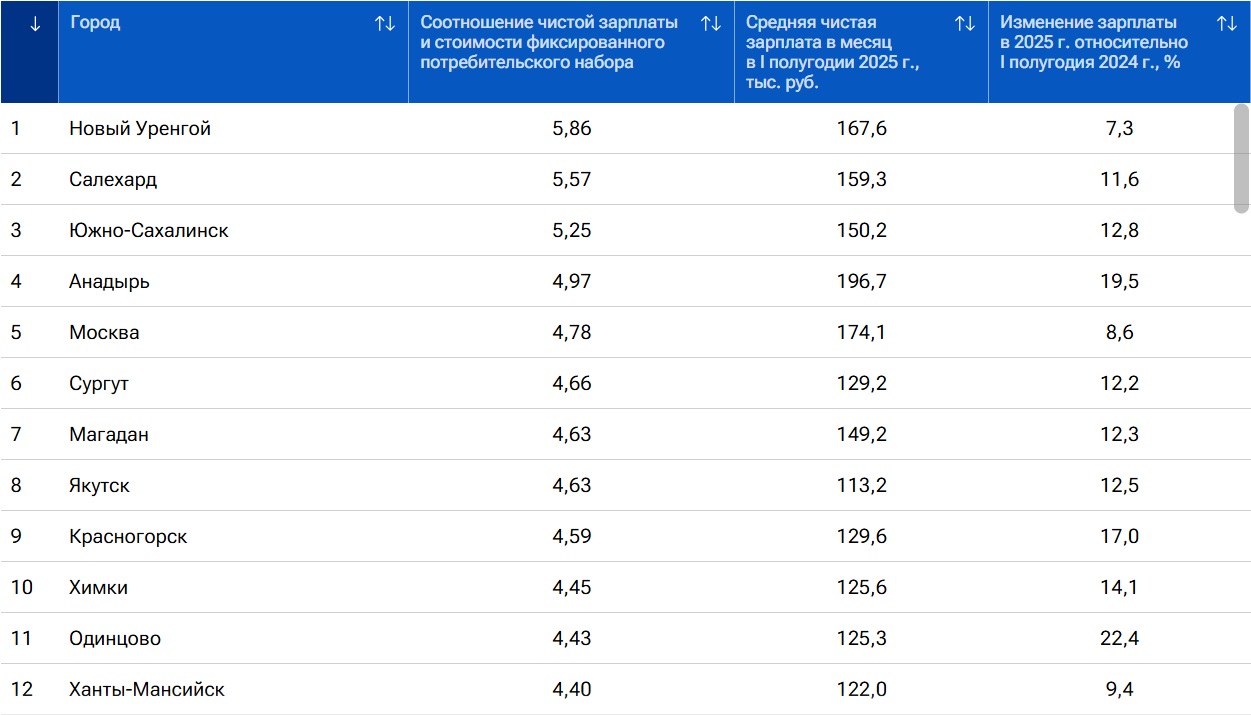The image size is (1251, 715).
Task: Select the Салехард city cell
Action: pyautogui.click(x=113, y=180)
